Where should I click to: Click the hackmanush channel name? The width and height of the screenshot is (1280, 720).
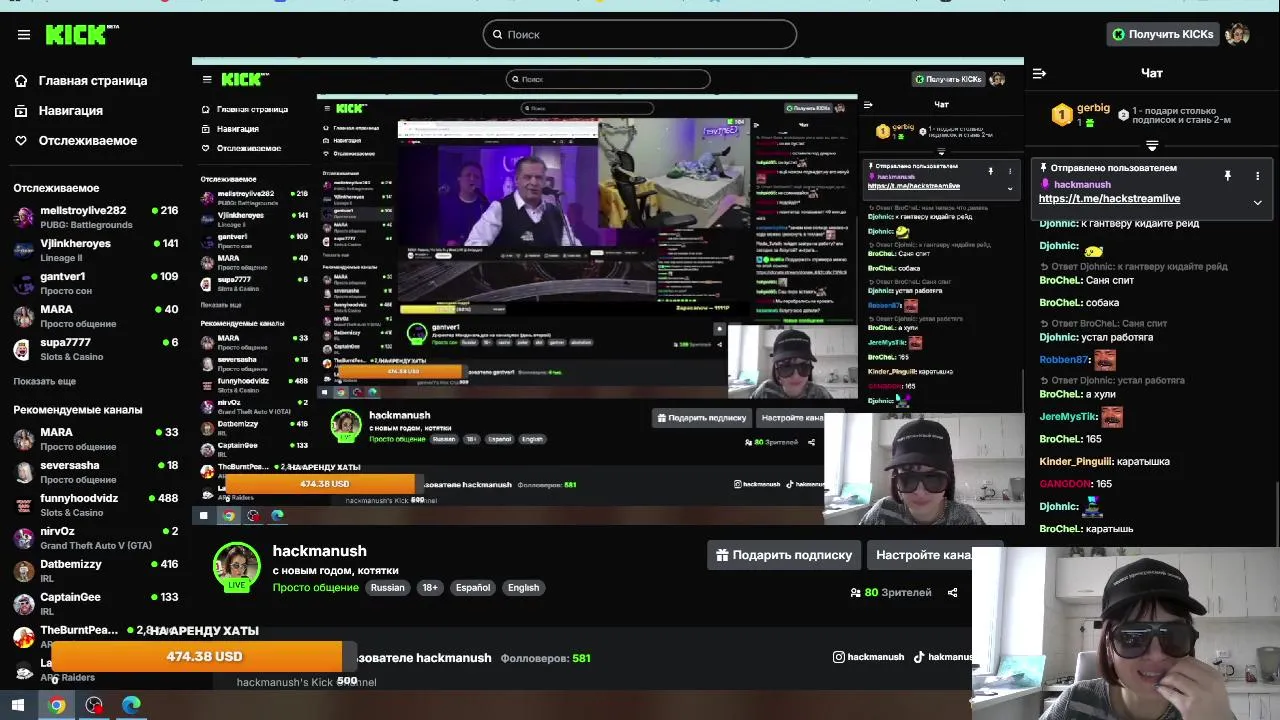pyautogui.click(x=319, y=551)
